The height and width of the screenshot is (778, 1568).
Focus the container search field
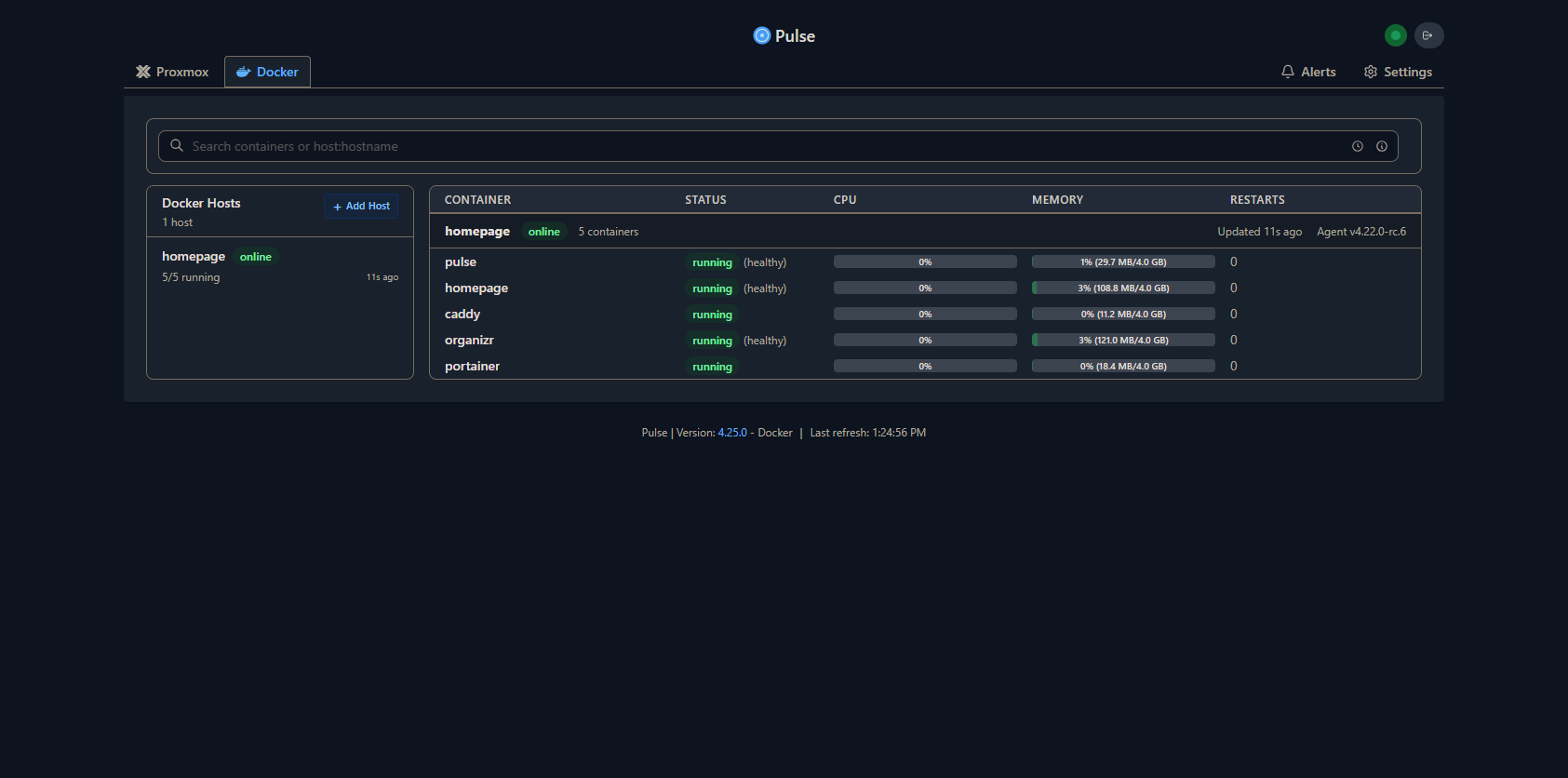763,146
